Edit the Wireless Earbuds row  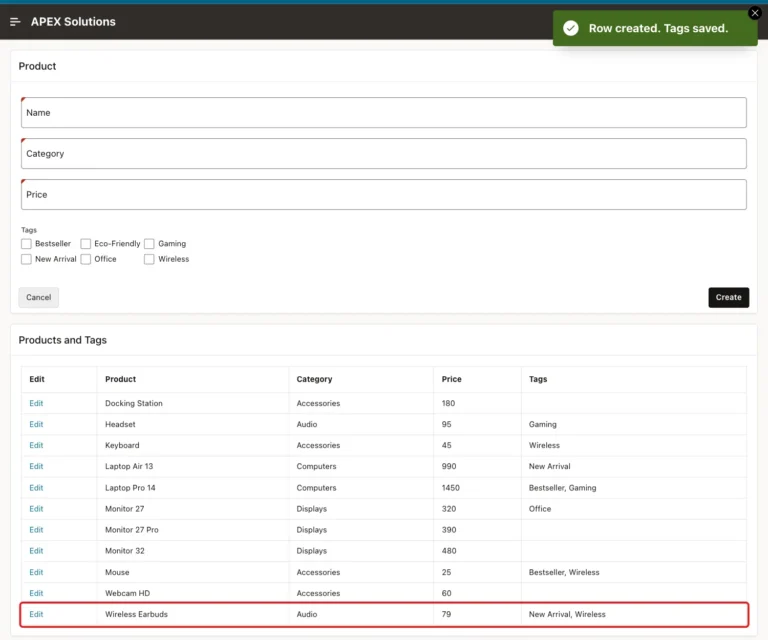point(36,614)
